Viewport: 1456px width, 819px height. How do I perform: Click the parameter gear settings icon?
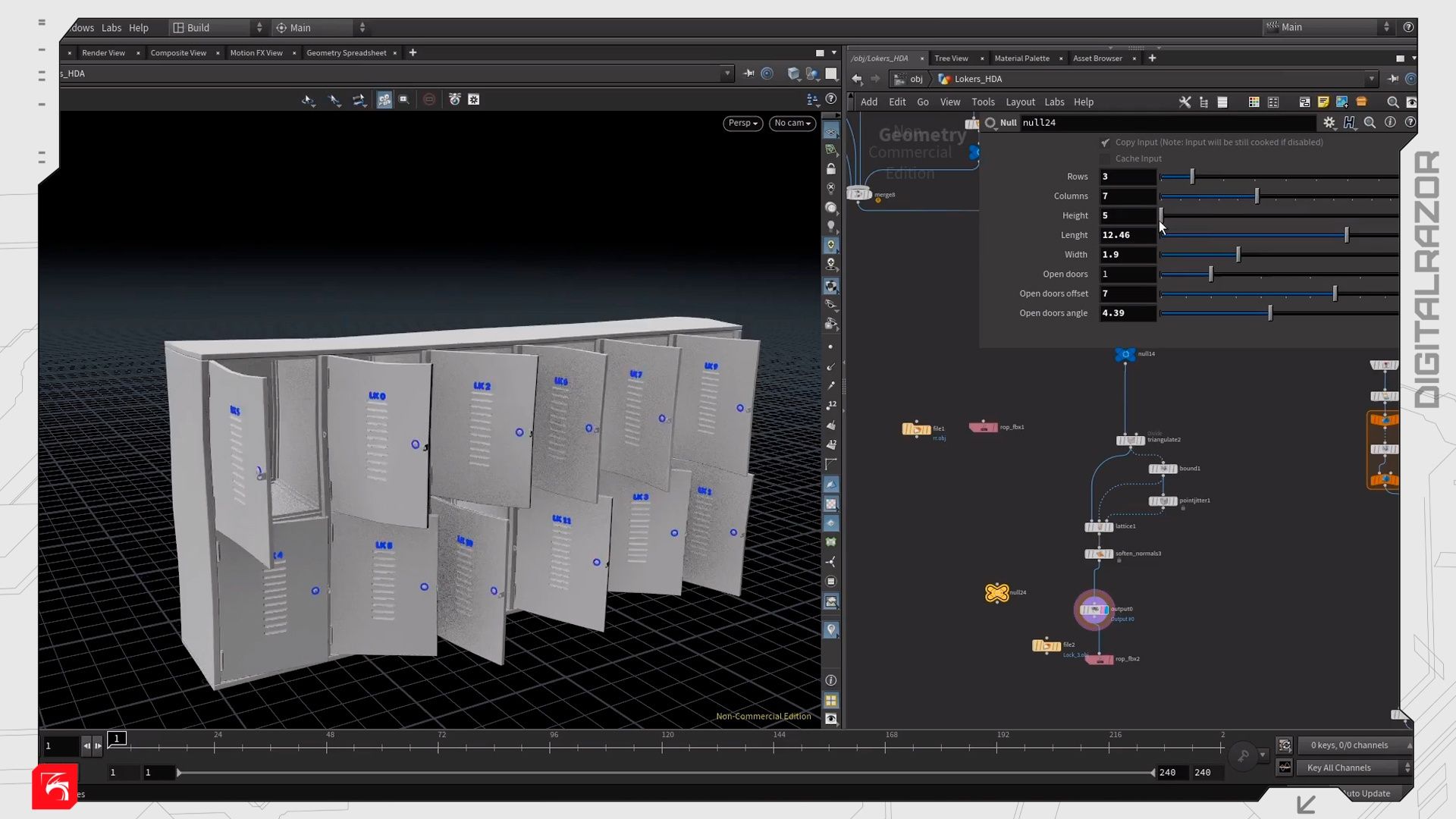(1329, 123)
